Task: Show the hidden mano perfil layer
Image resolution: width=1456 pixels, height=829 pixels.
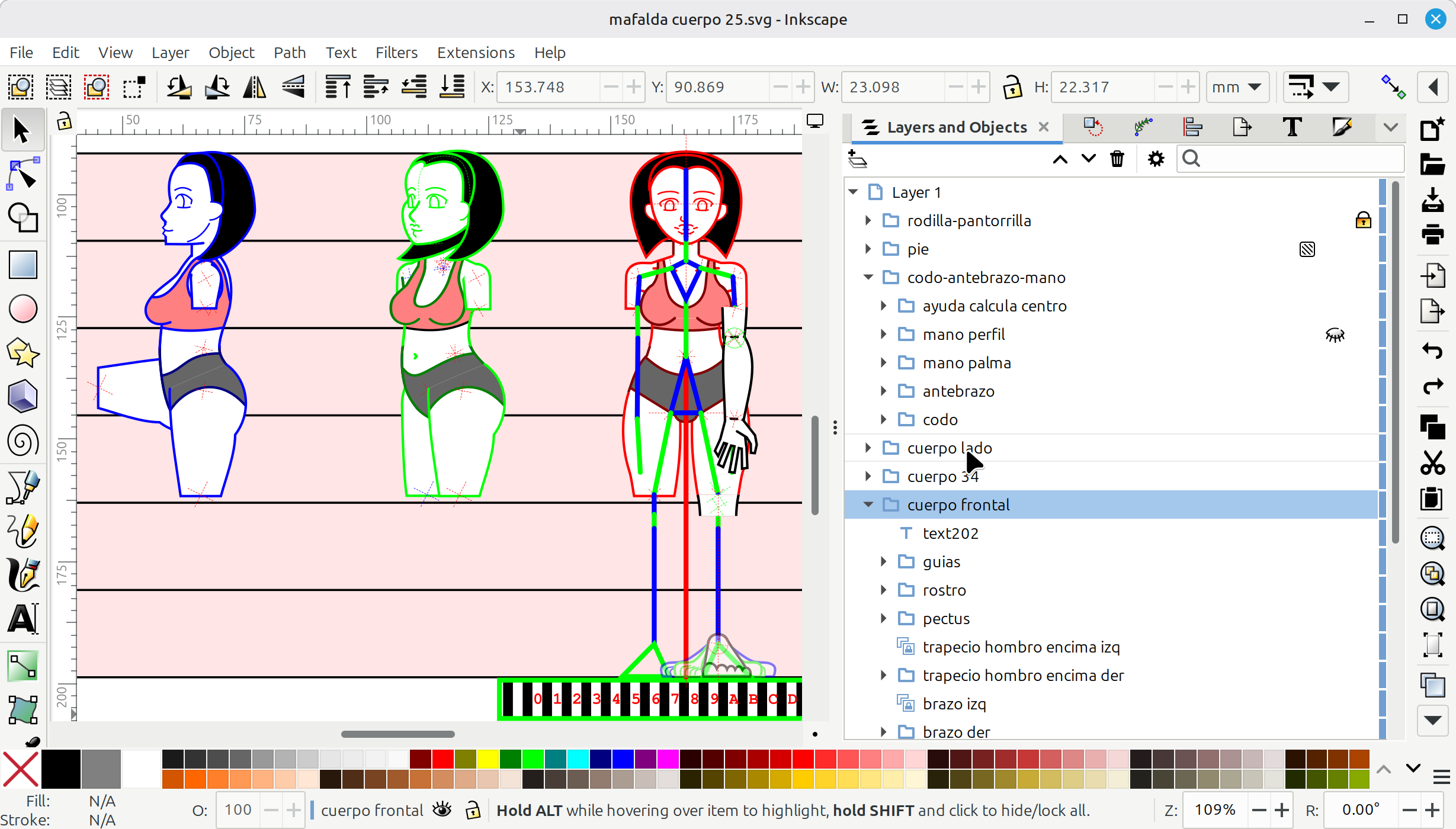Action: 1335,335
